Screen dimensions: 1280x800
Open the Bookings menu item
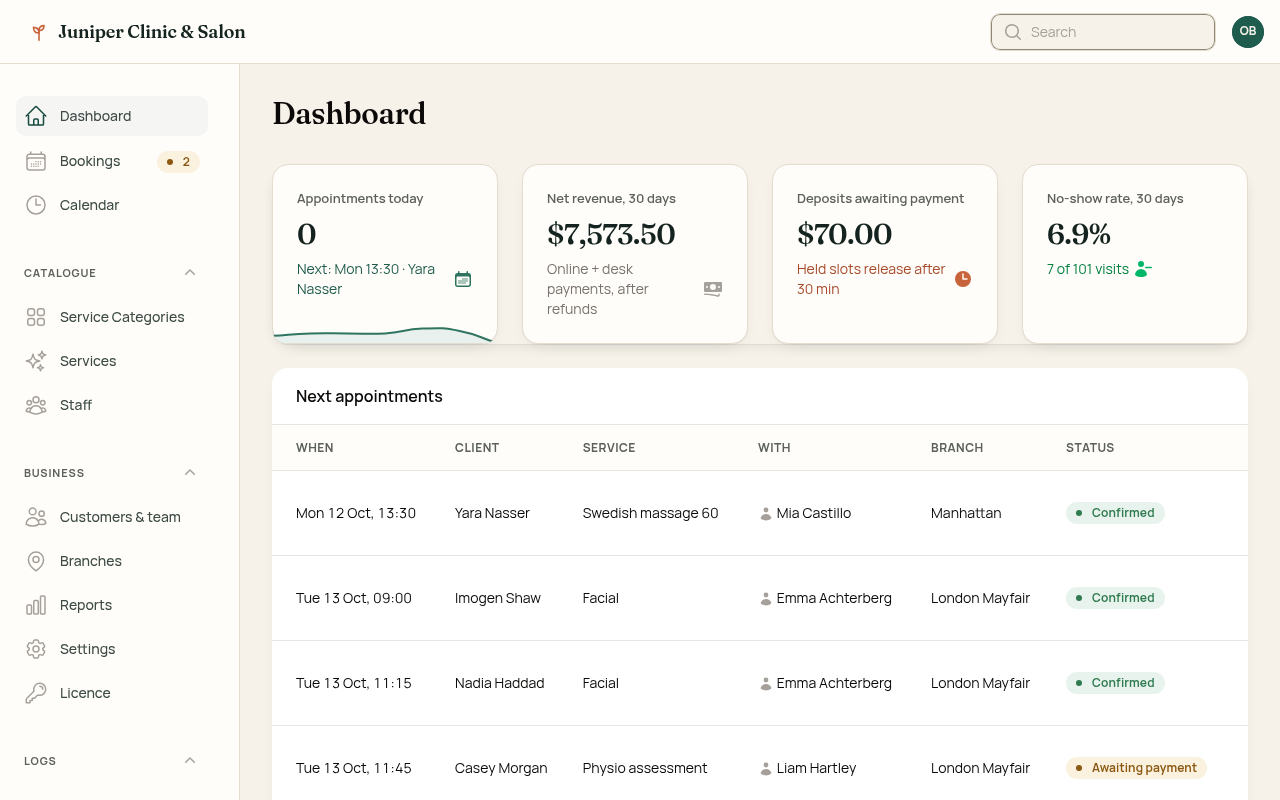click(112, 161)
